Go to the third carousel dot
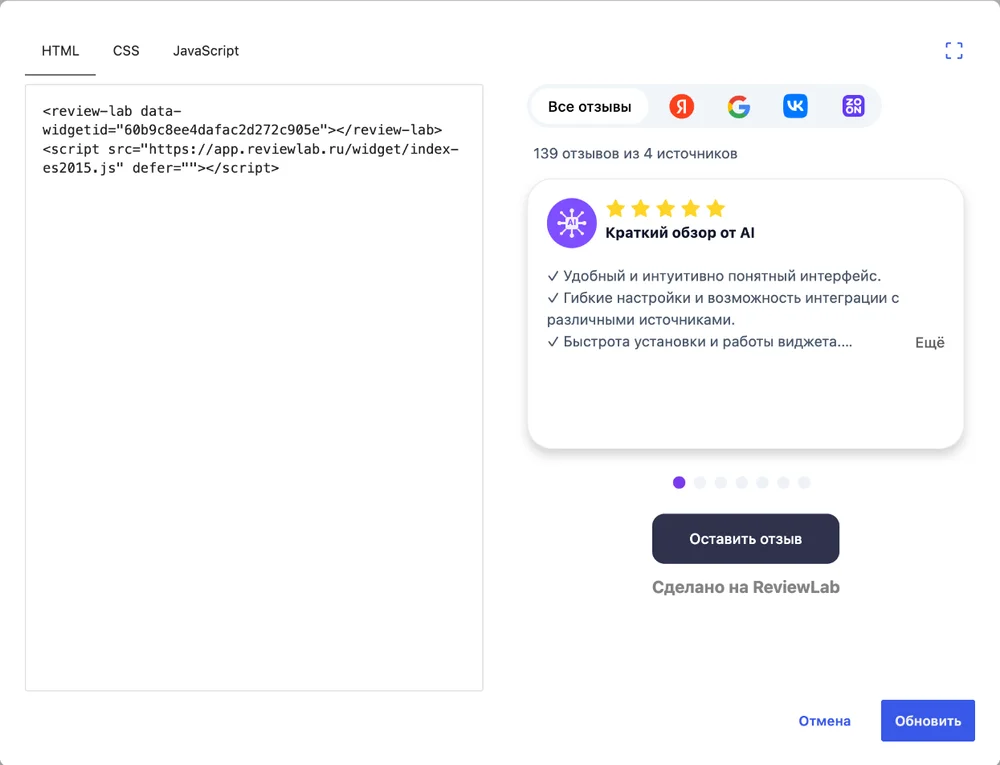Image resolution: width=1000 pixels, height=765 pixels. pos(721,483)
